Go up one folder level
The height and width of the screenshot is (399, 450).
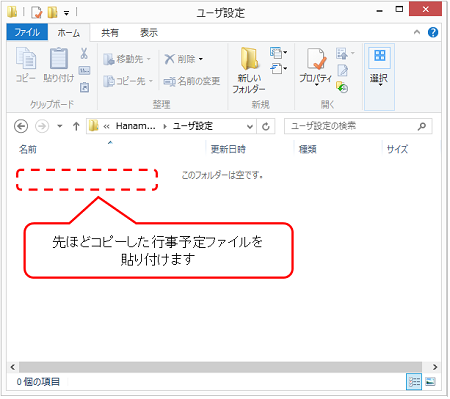click(76, 126)
